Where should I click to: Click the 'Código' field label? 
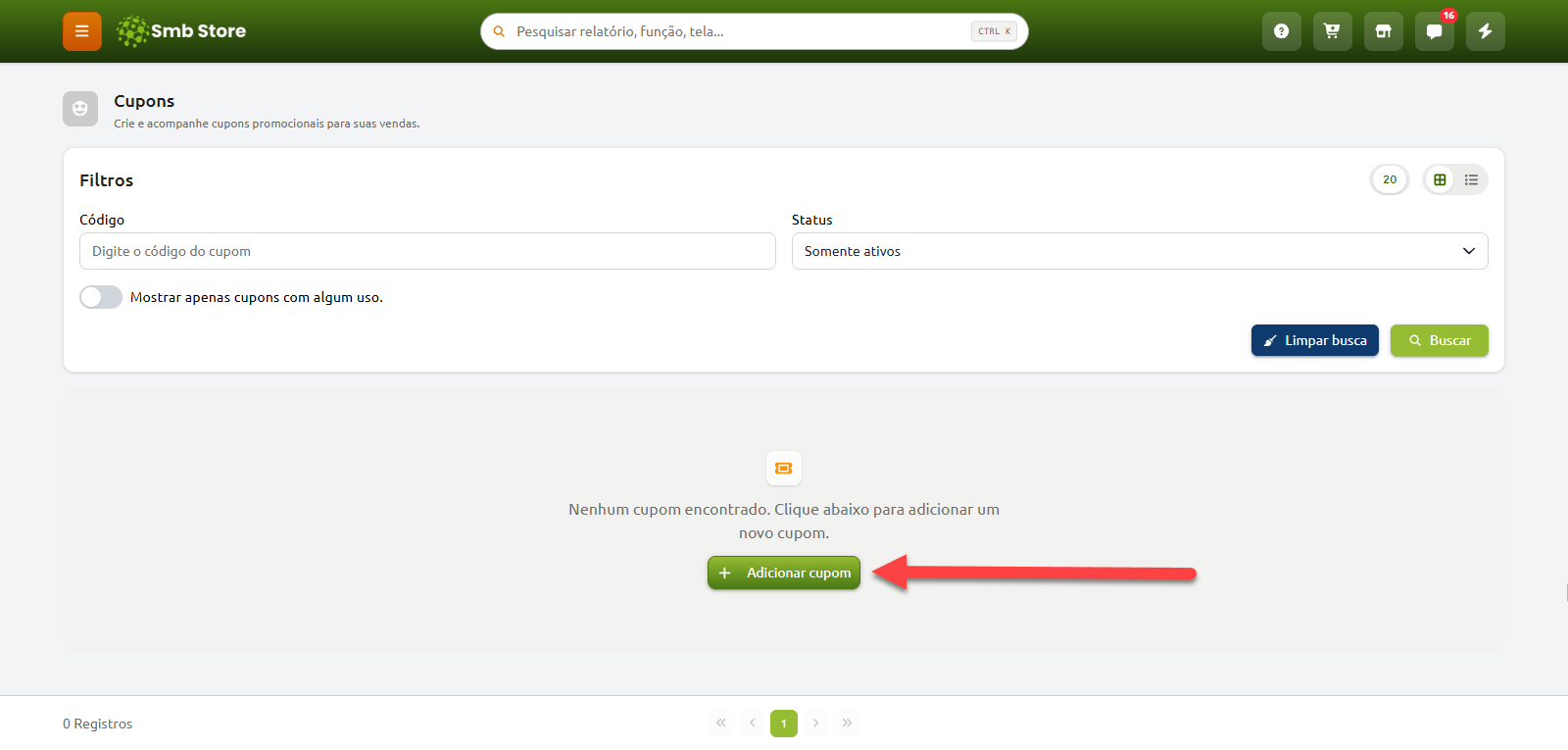[102, 220]
